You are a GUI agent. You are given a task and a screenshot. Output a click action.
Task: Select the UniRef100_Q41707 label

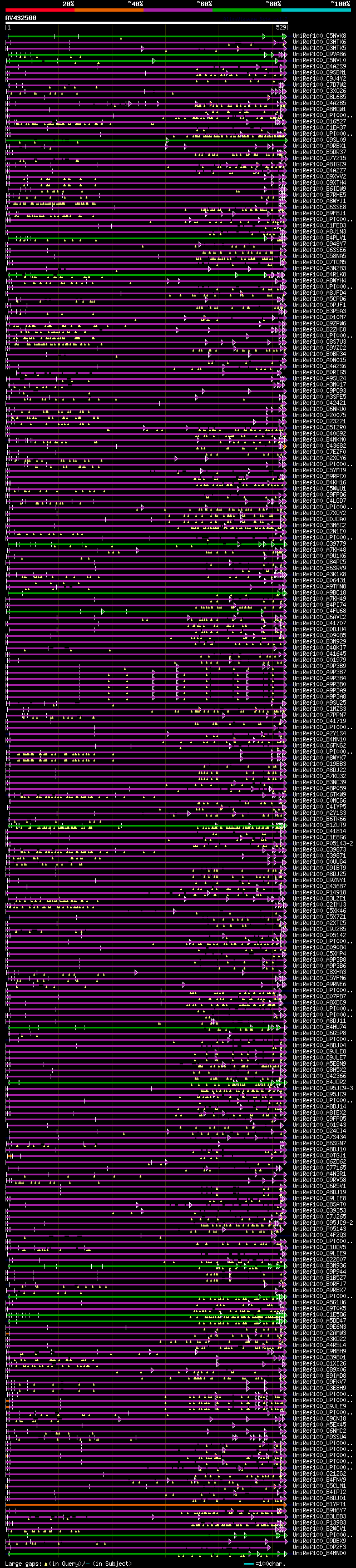pos(319,623)
